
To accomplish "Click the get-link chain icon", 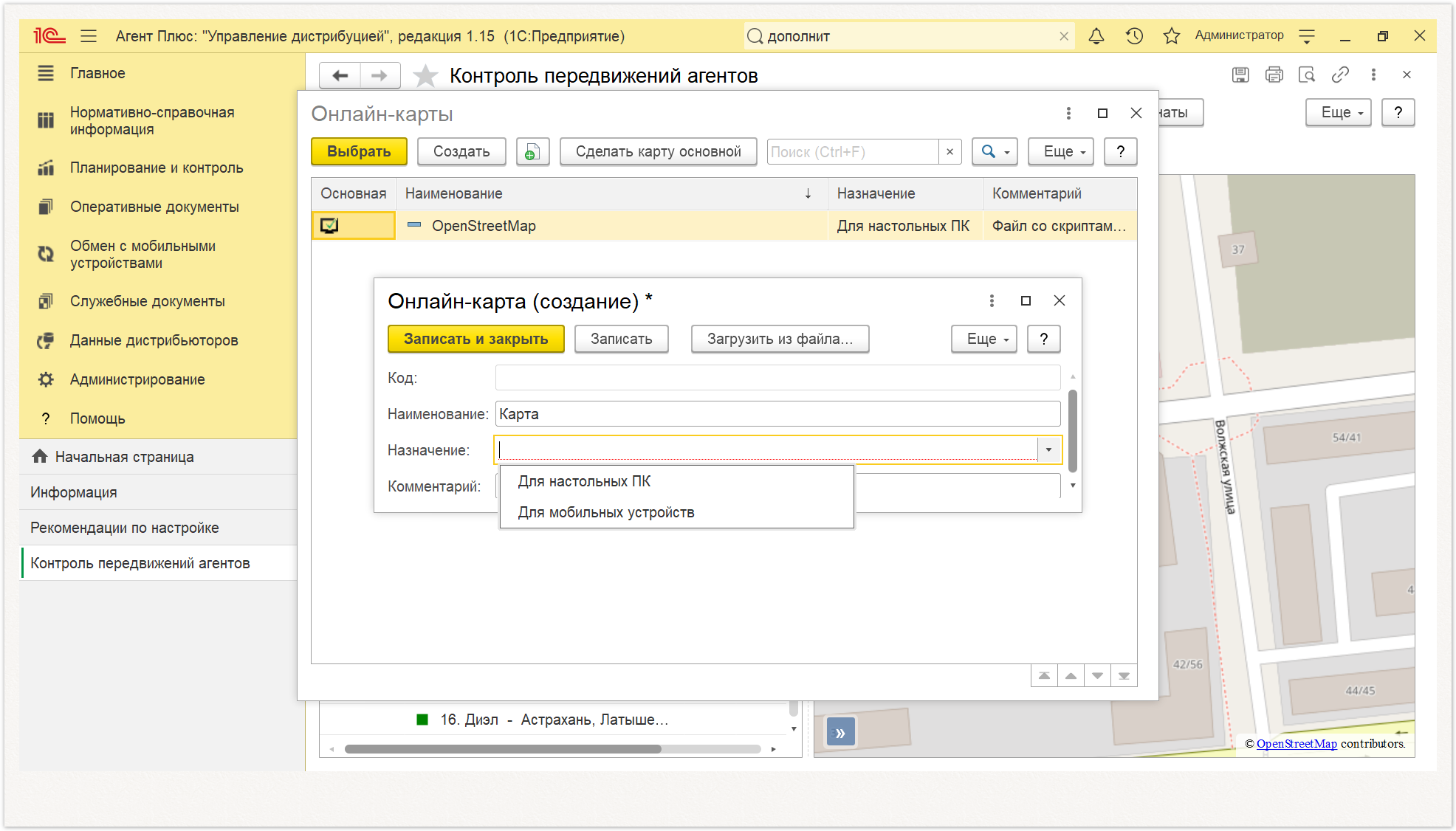I will 1340,75.
